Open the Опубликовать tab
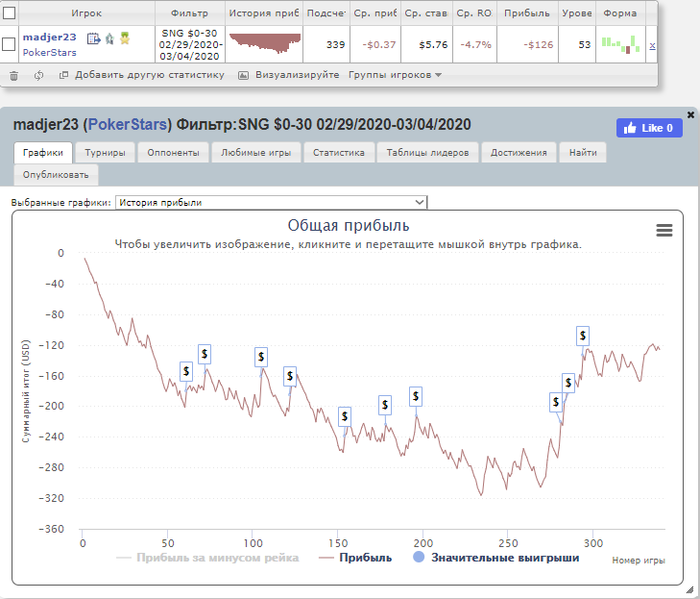 [56, 175]
